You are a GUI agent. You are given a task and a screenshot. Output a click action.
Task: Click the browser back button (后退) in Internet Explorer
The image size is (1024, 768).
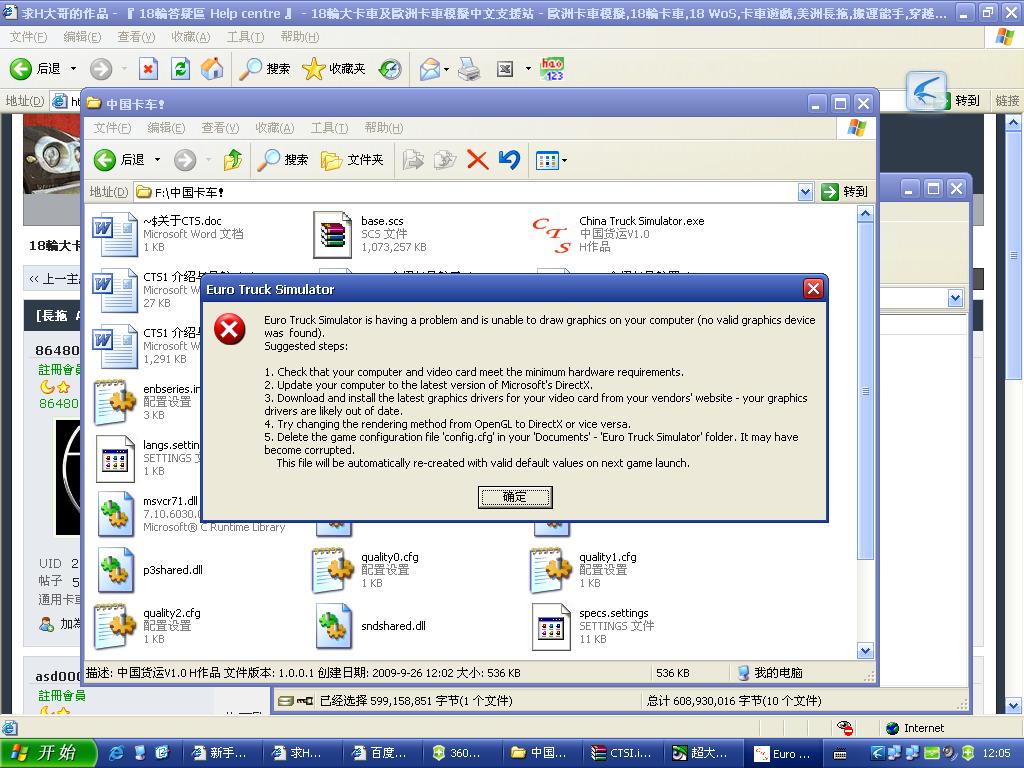coord(35,69)
